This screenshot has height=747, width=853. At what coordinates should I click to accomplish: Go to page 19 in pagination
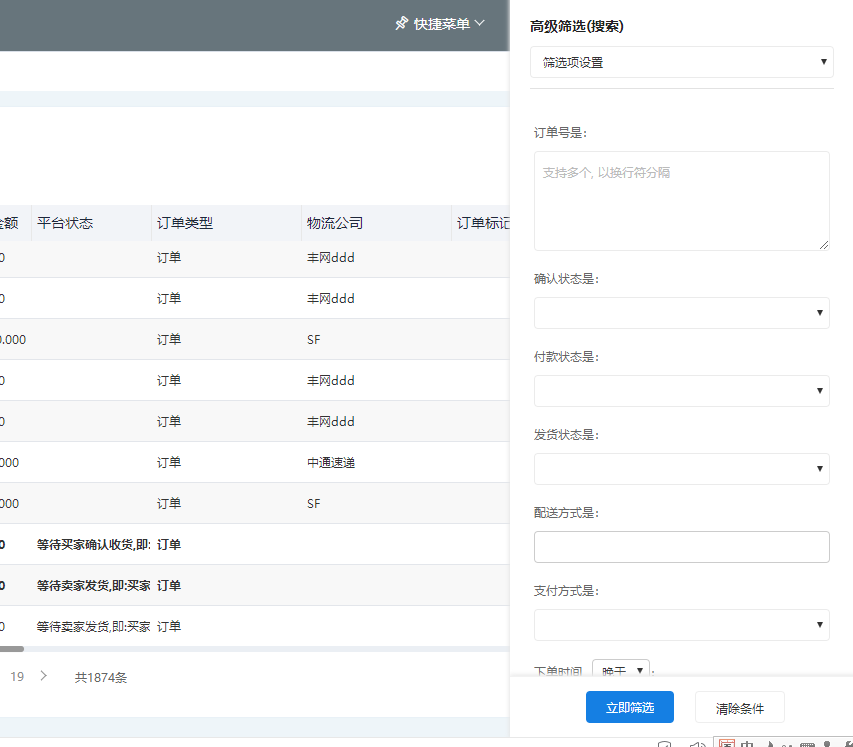point(17,677)
